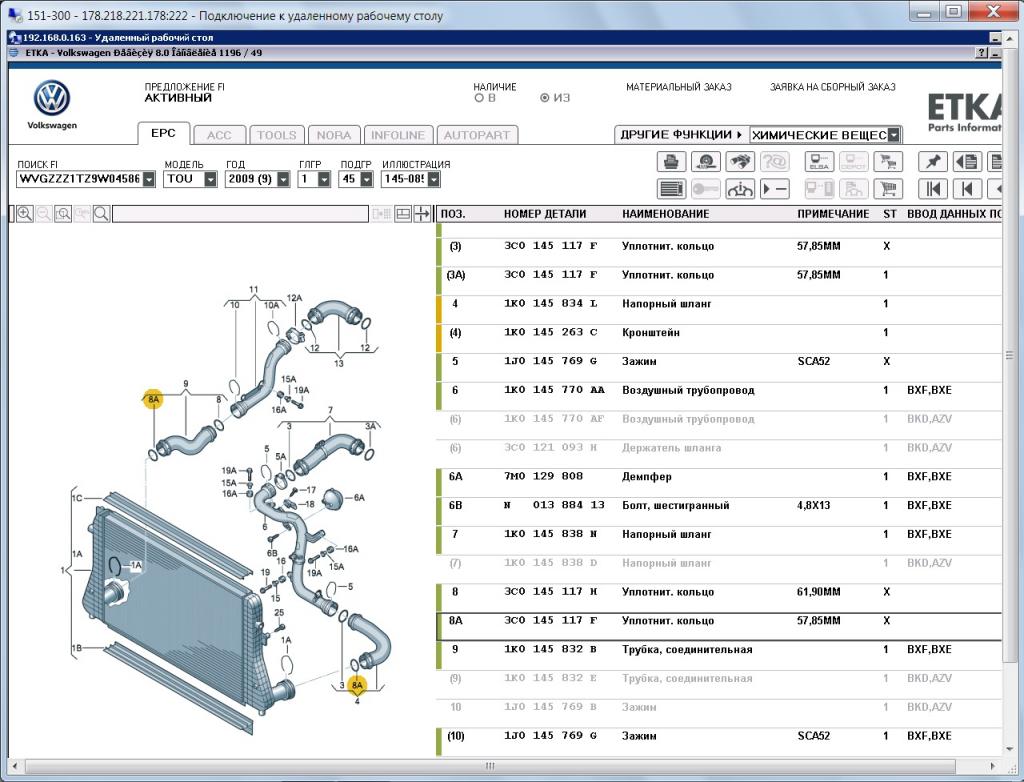1024x782 pixels.
Task: Click the zoom region magnifier icon
Action: pos(63,214)
